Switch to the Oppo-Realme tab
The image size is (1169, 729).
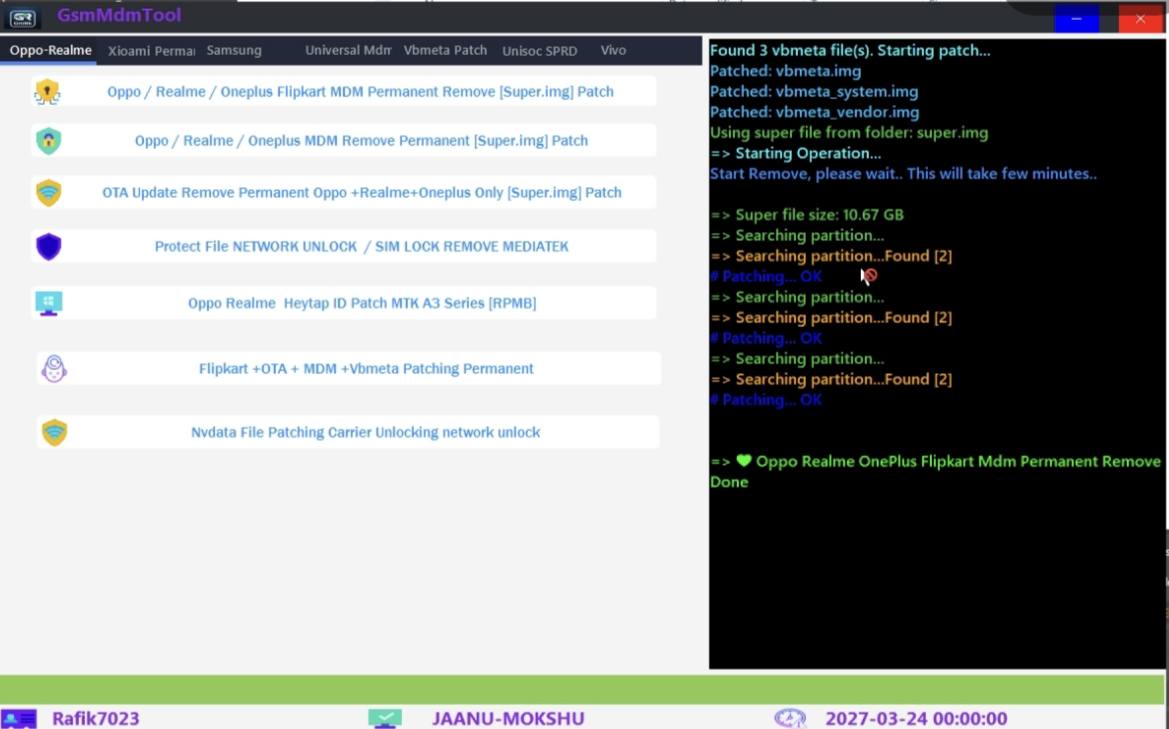point(50,50)
